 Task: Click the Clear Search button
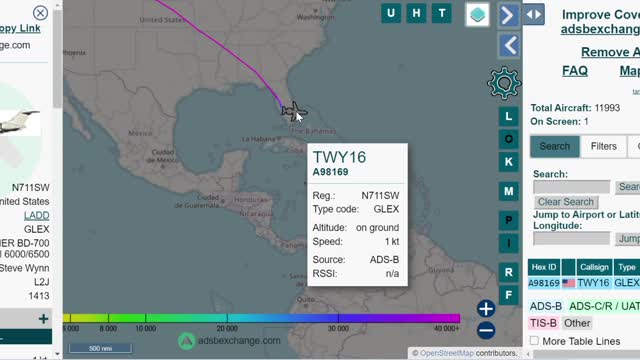[566, 202]
